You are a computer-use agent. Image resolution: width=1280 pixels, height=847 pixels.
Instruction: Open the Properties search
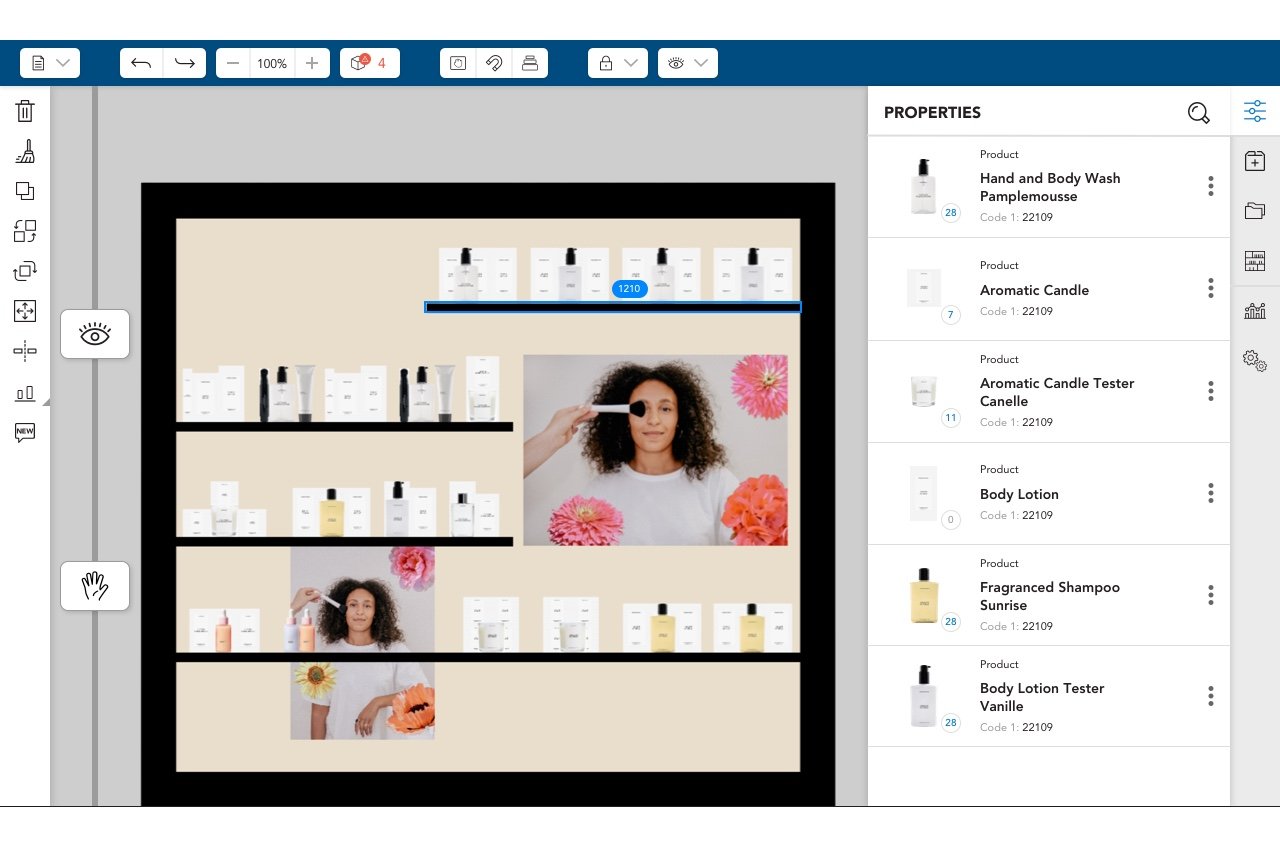click(x=1198, y=113)
